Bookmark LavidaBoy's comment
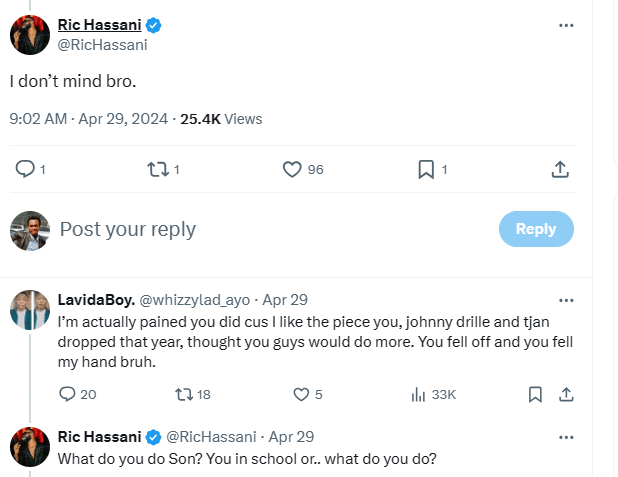 click(x=536, y=394)
